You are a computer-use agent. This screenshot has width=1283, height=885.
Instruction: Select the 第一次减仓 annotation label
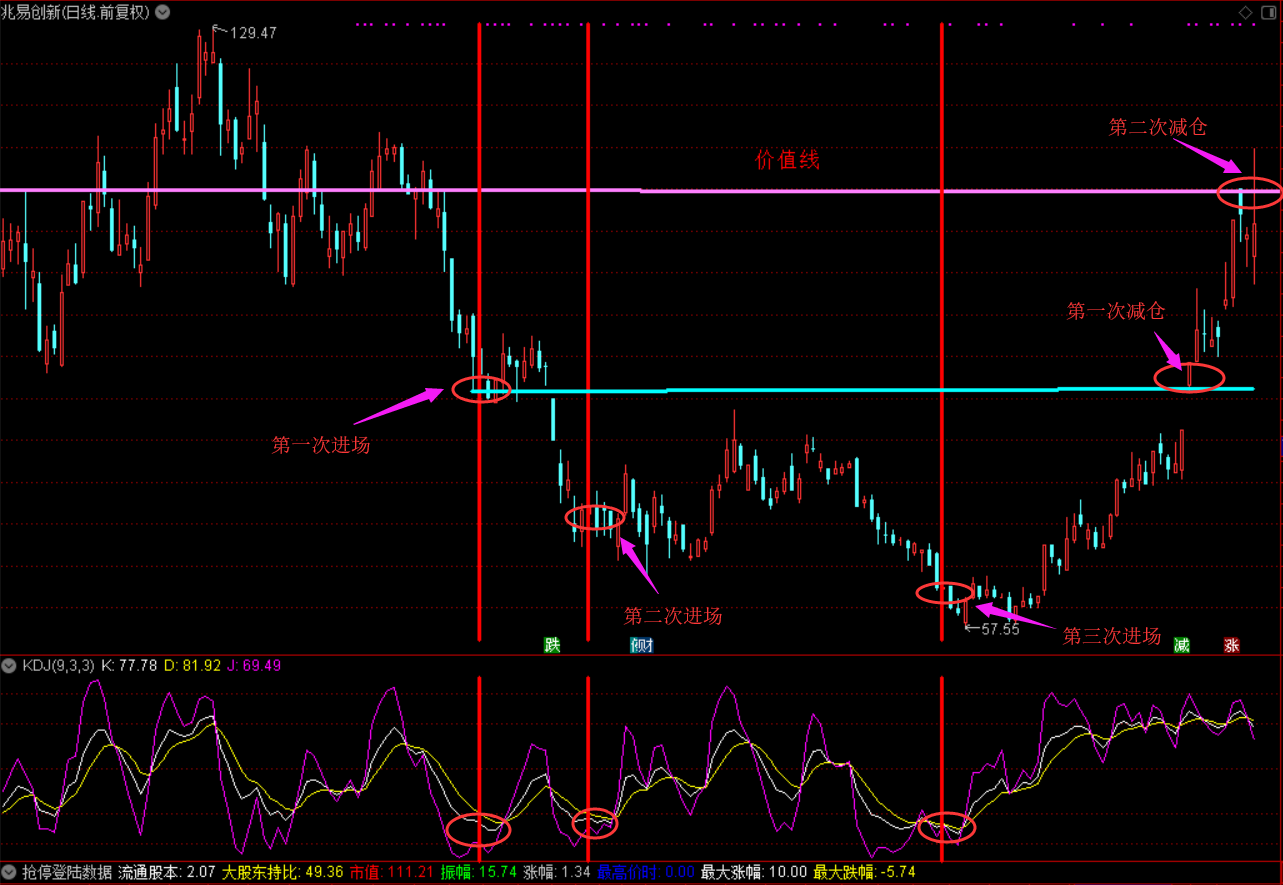pos(1115,311)
